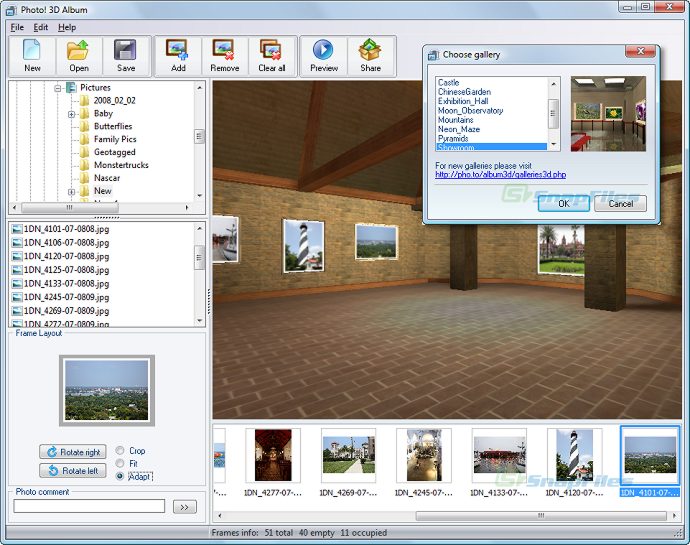Select file 1DN_4245-07-0809.jpg in list
Viewport: 690px width, 545px height.
point(60,297)
